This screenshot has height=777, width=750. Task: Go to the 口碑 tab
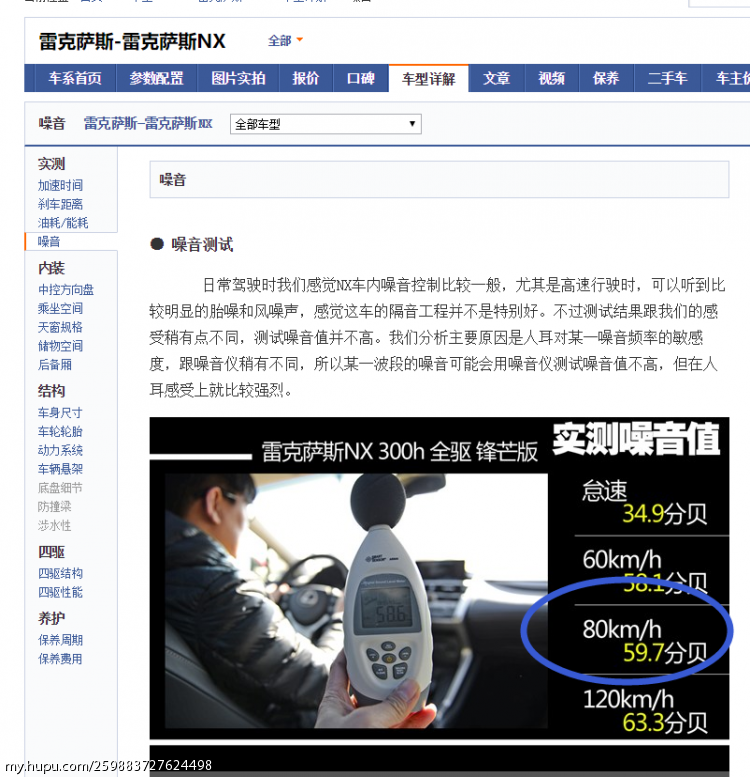pos(361,78)
